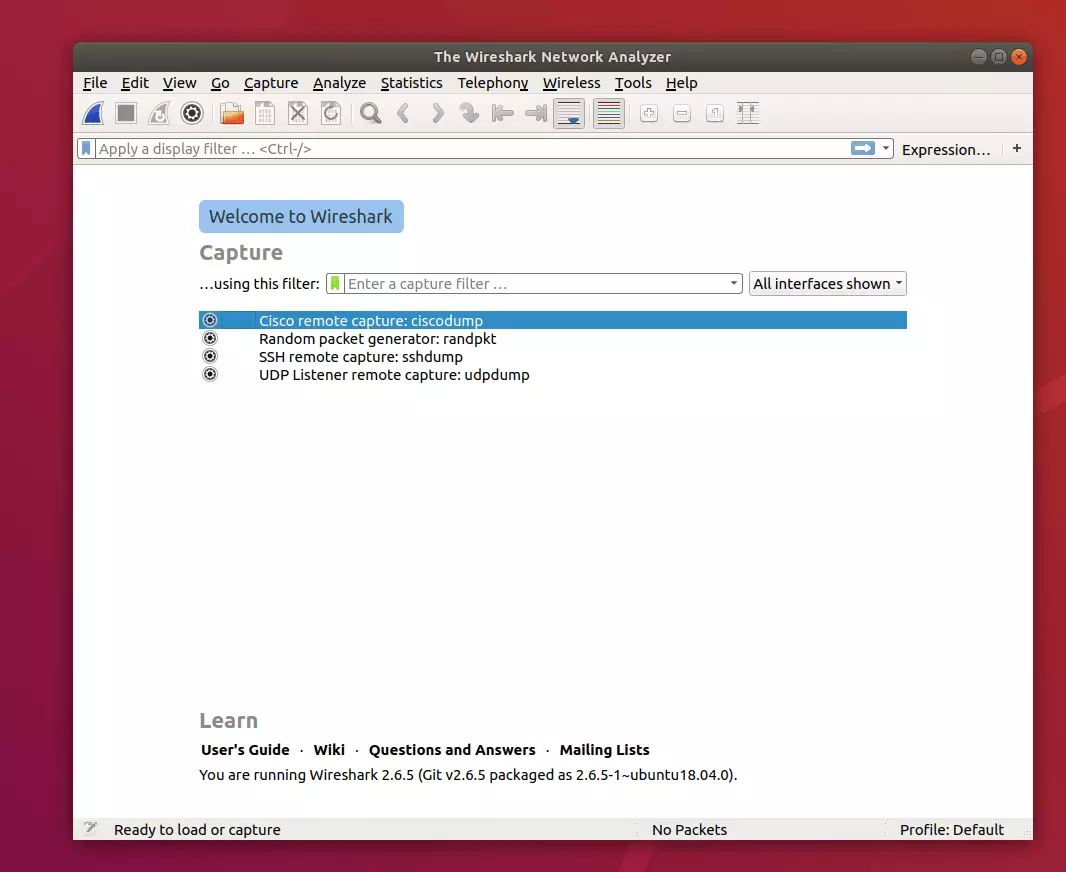Click gear icon beside udpdump
1066x872 pixels.
pos(210,374)
